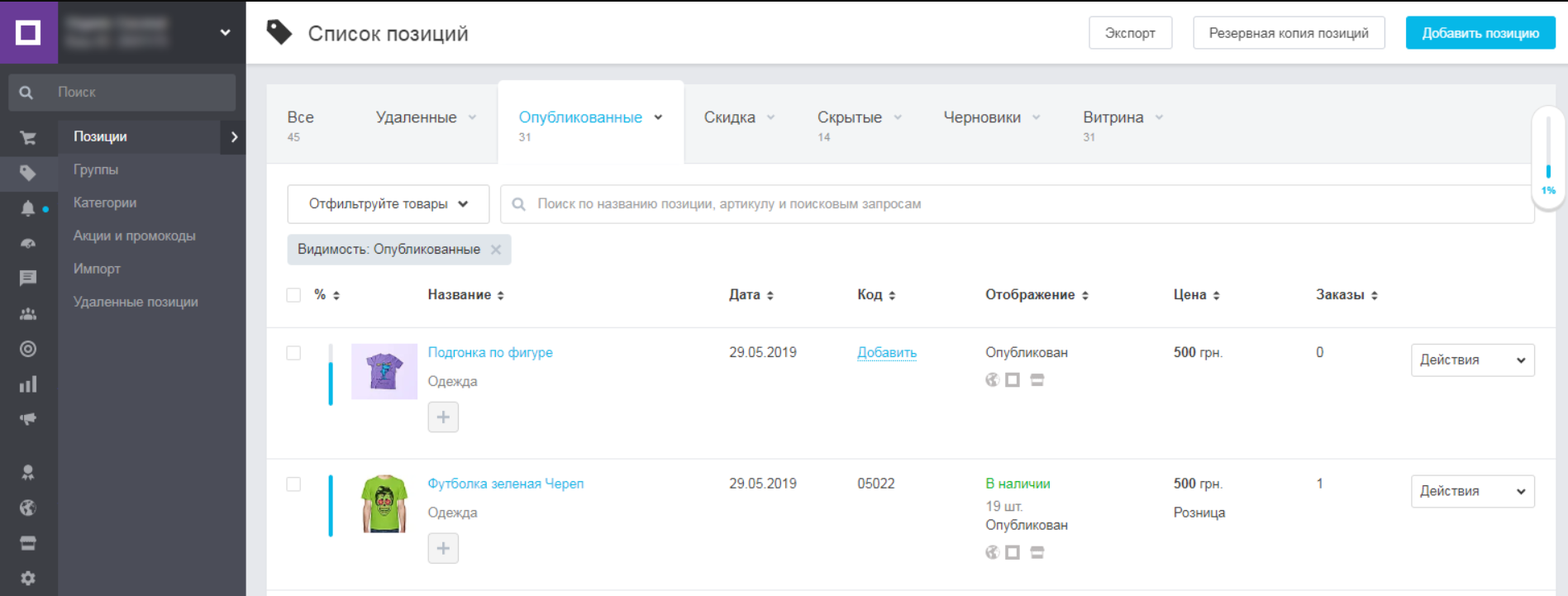Click the Добавить link in Код column

click(886, 353)
